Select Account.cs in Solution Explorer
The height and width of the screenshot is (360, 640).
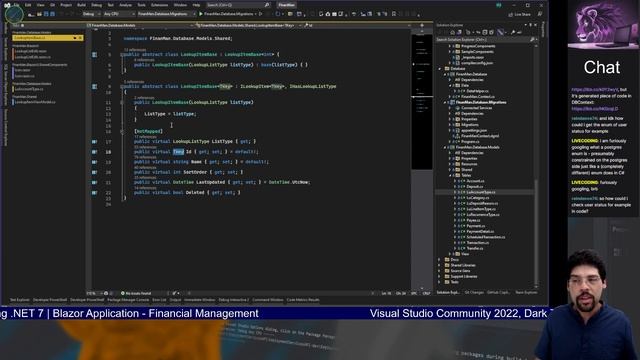[475, 181]
